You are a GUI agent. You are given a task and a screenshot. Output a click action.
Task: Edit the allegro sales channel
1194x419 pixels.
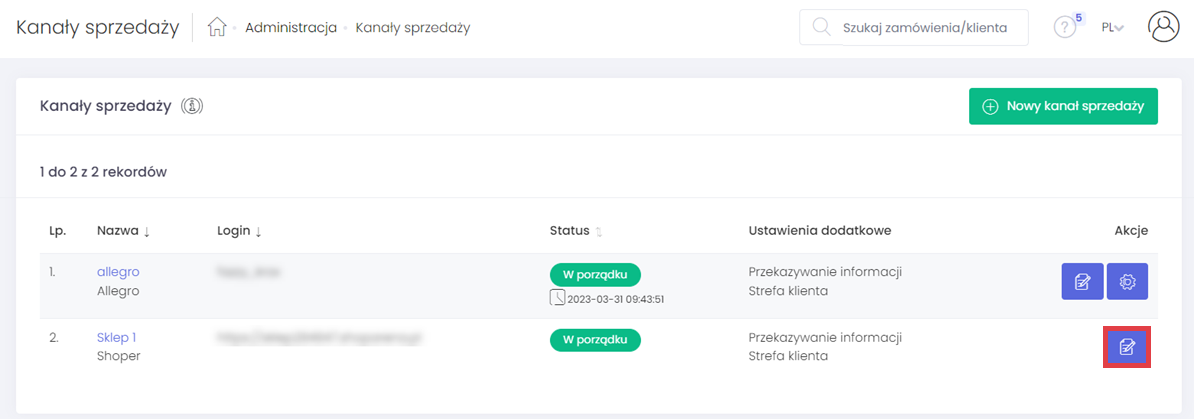(x=1082, y=282)
